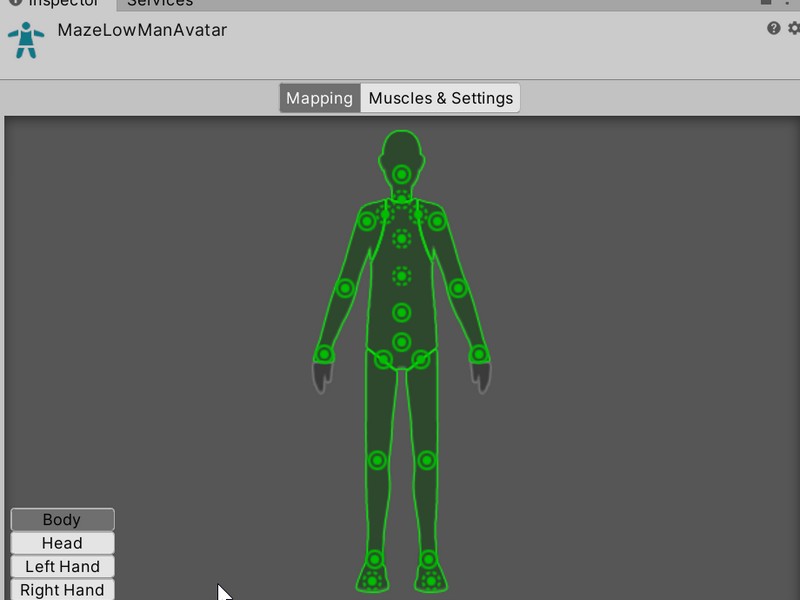This screenshot has height=600, width=800.
Task: Show the Right Hand mapping view
Action: click(62, 589)
